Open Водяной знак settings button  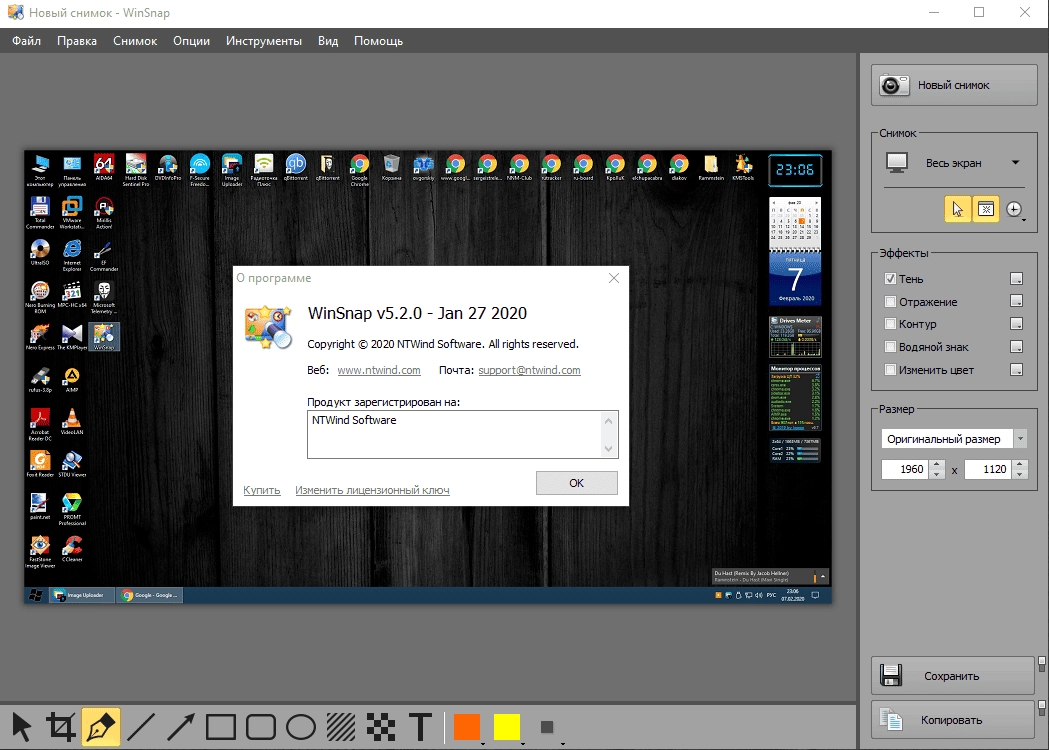pyautogui.click(x=1016, y=347)
